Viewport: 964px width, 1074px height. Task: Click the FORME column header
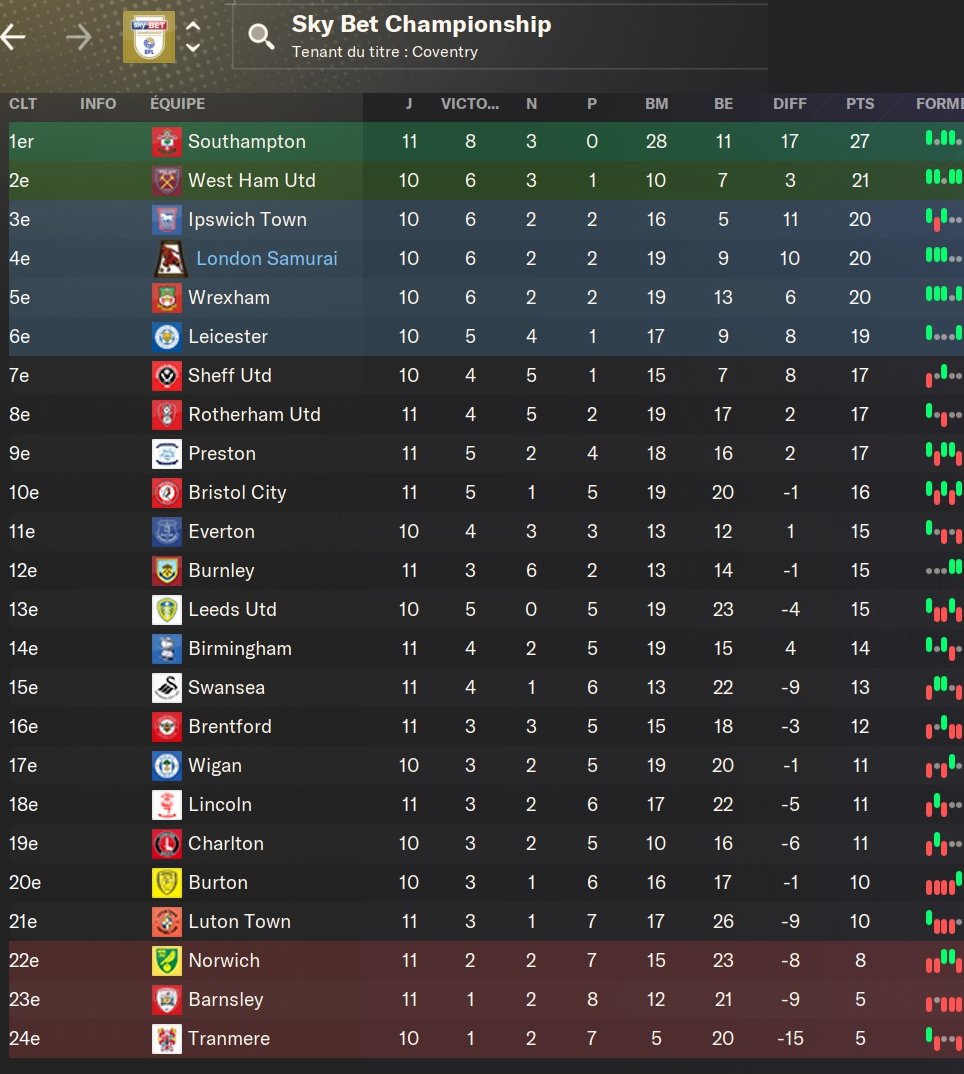pos(938,104)
